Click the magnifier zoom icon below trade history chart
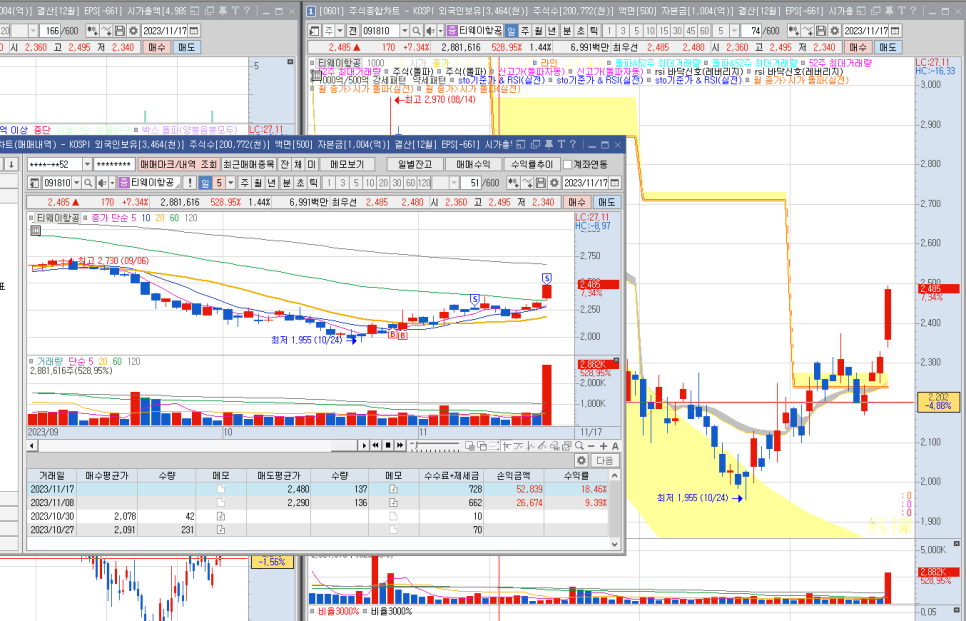This screenshot has height=621, width=966. tap(579, 445)
